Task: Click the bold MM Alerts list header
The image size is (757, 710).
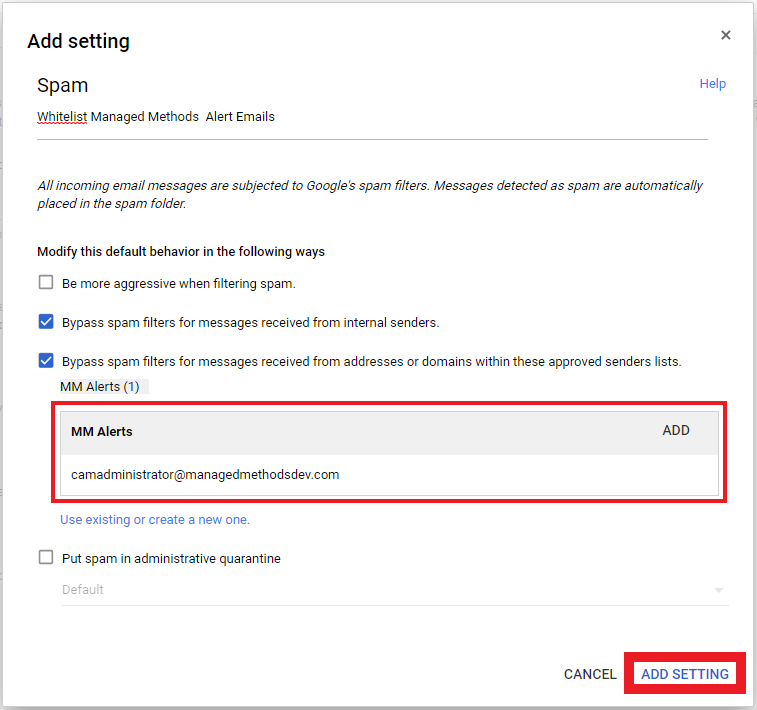Action: (x=102, y=432)
